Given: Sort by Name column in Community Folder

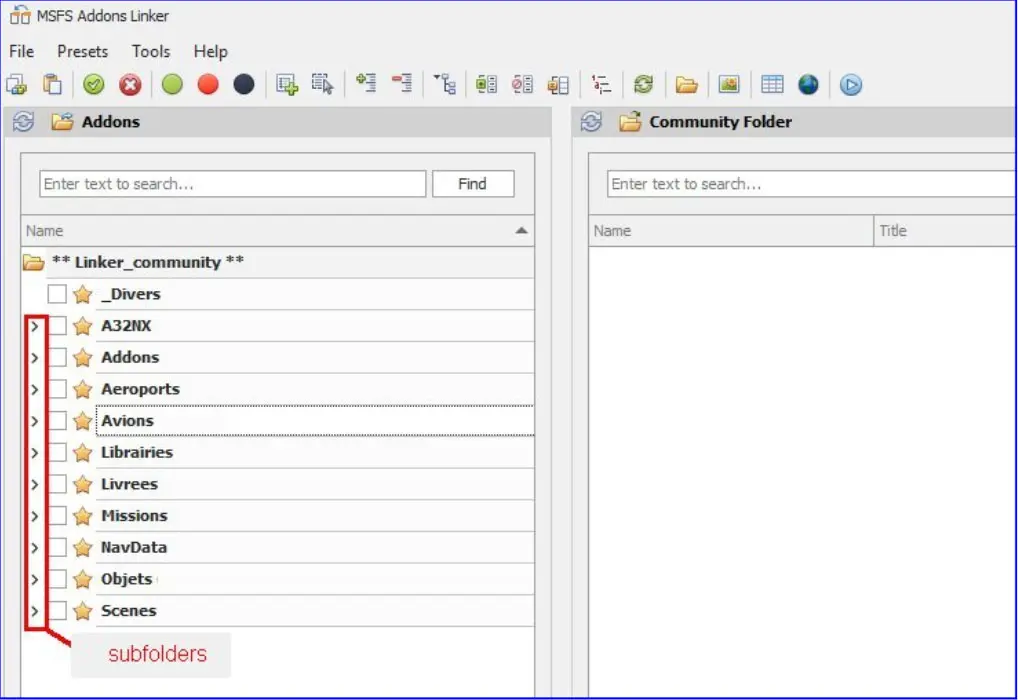Looking at the screenshot, I should pyautogui.click(x=731, y=231).
